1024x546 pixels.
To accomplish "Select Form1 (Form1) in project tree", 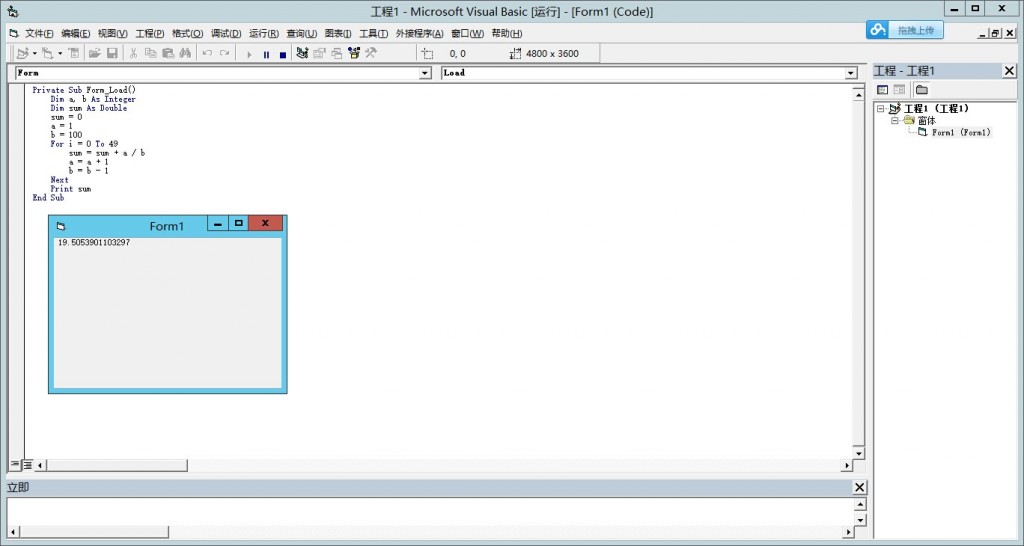I will point(960,132).
